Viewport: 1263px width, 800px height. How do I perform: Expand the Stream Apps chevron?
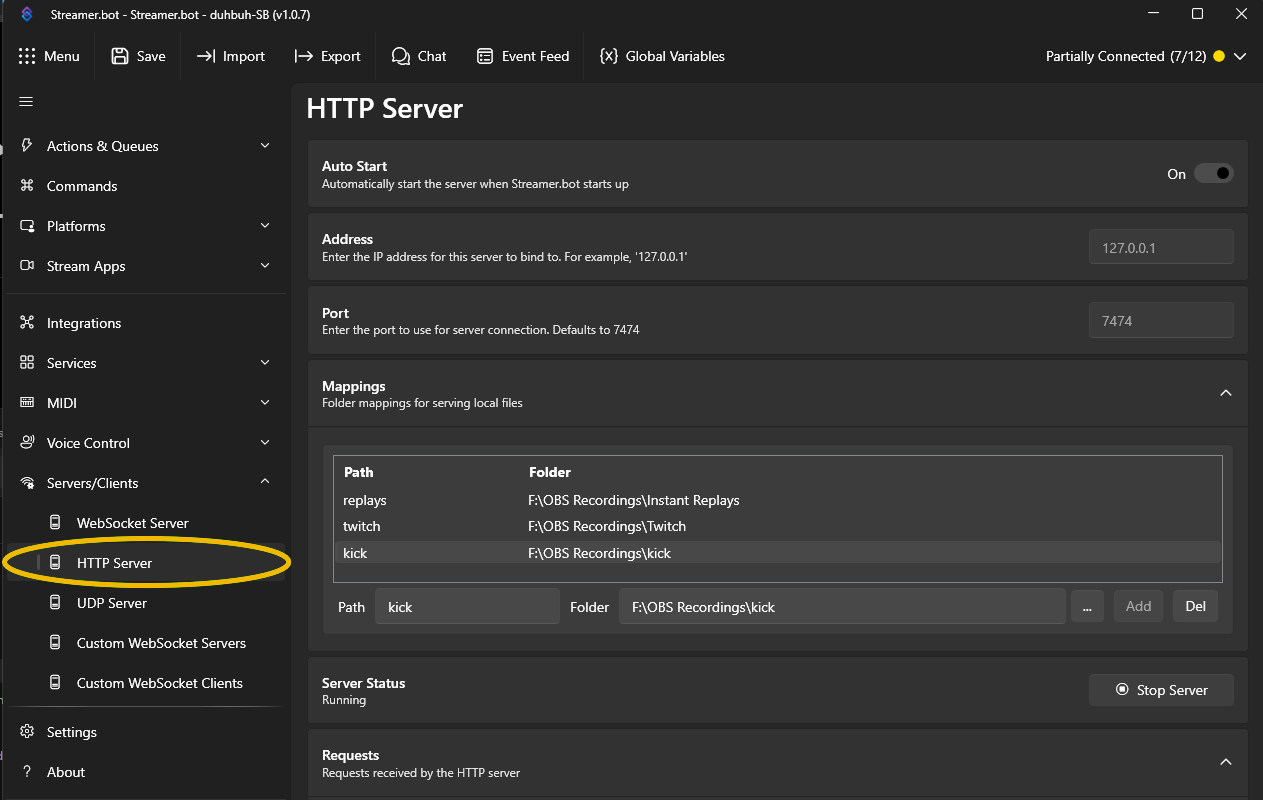(x=265, y=266)
